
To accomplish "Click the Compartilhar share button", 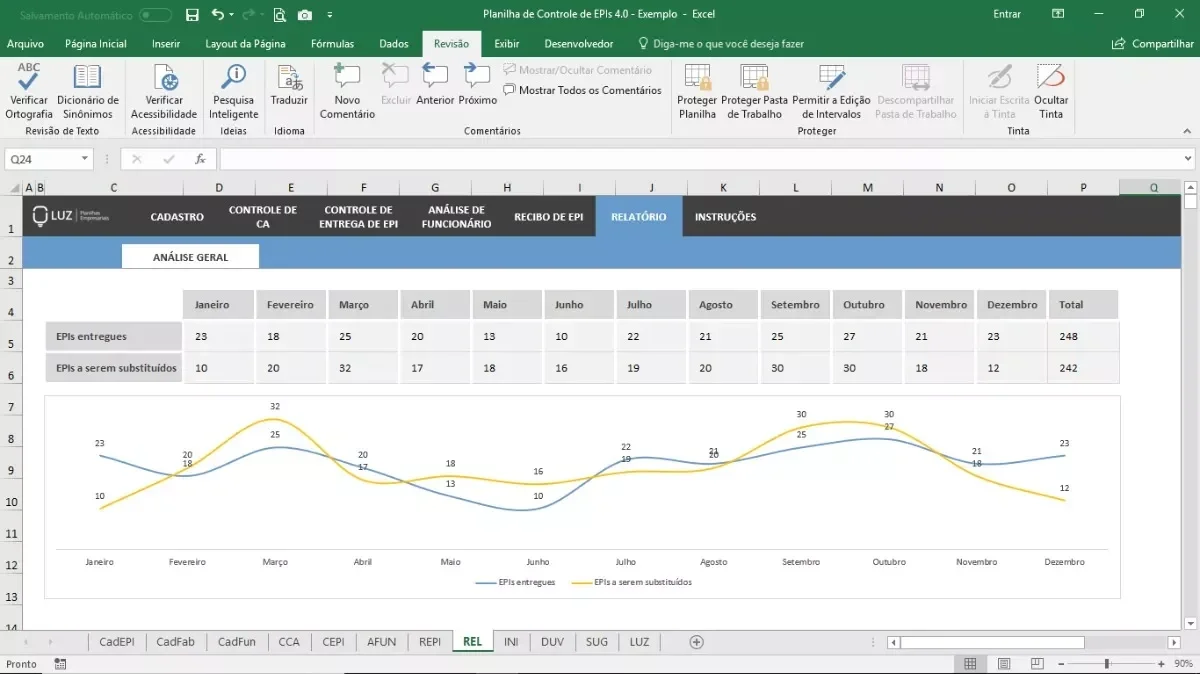I will 1153,44.
